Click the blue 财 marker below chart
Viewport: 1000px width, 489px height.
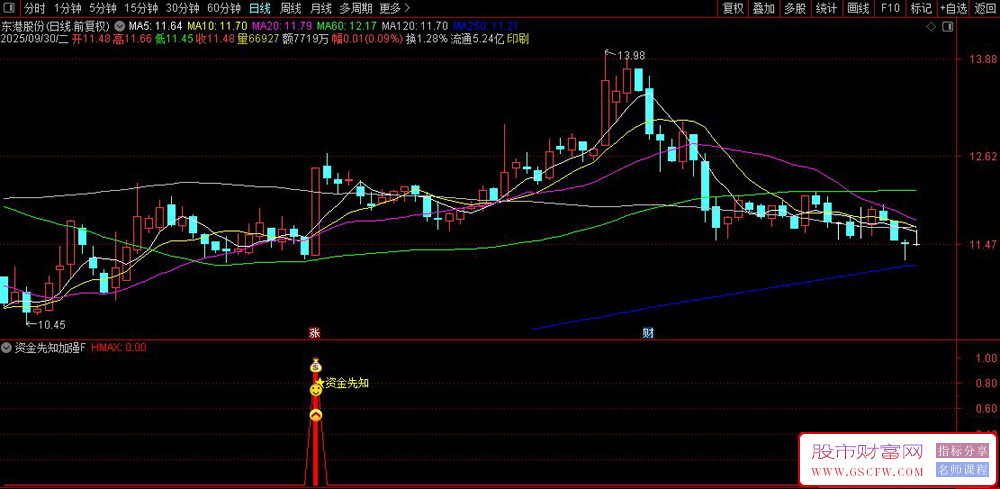point(648,333)
